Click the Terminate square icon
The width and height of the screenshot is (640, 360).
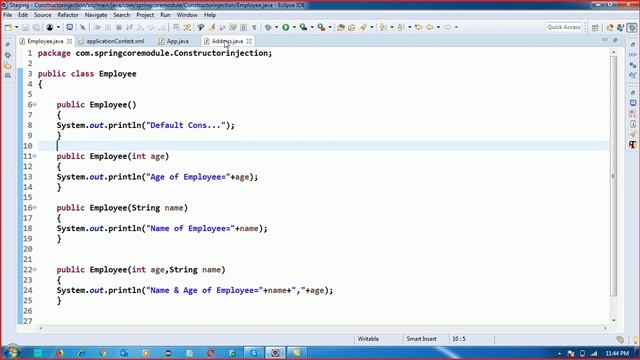(119, 27)
